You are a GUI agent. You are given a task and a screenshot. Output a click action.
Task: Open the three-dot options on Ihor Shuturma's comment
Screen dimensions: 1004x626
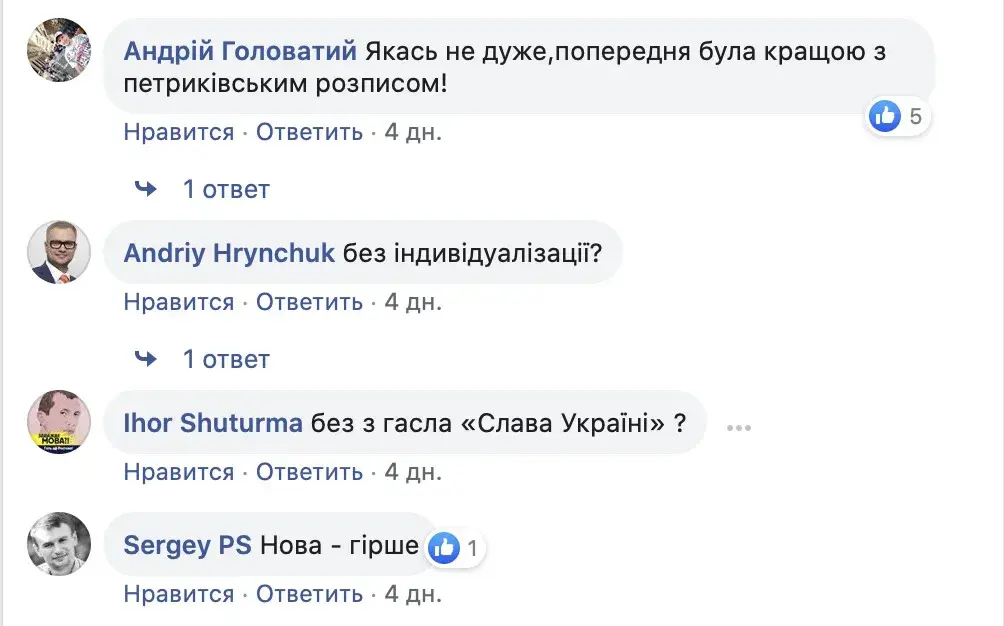[738, 427]
